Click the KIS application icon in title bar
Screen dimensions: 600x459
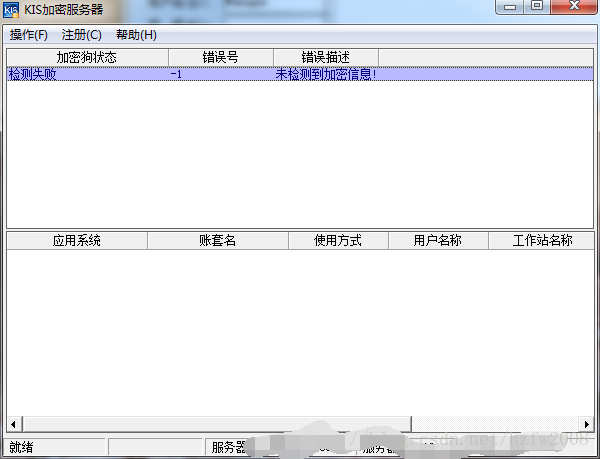pyautogui.click(x=11, y=10)
